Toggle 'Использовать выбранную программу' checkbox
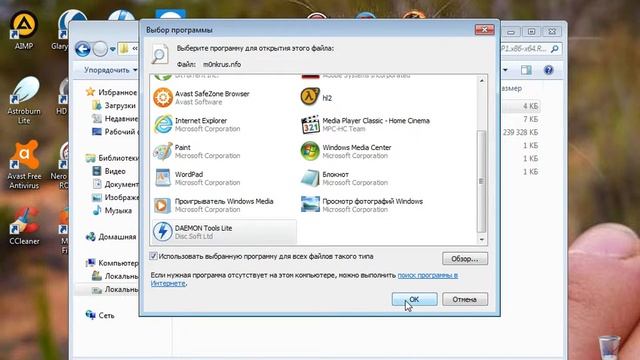Viewport: 640px width, 360px height. coord(153,256)
